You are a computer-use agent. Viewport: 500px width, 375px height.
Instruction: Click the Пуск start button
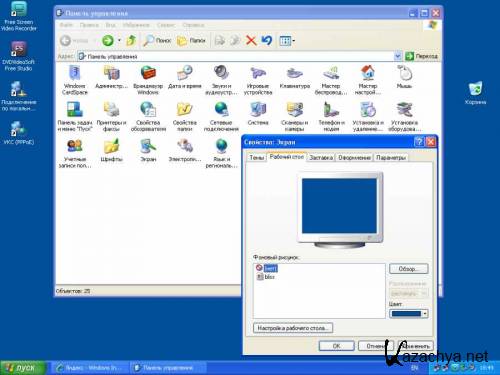[23, 368]
